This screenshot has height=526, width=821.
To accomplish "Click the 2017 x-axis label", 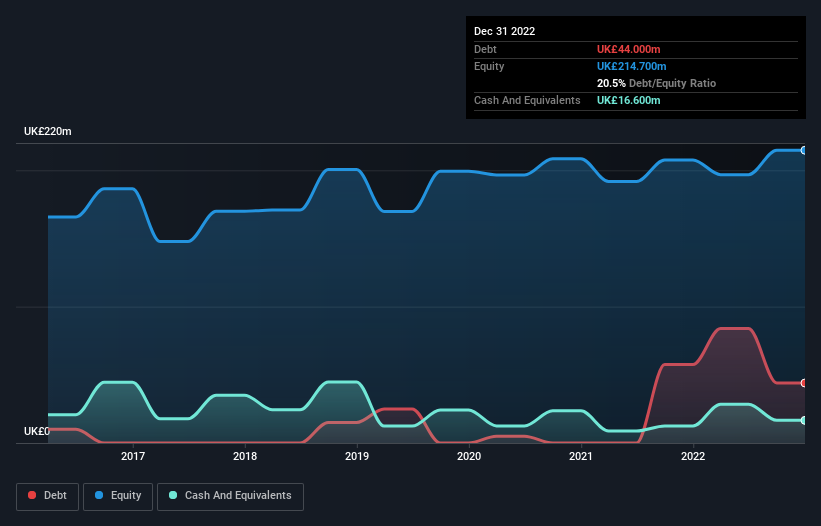I will (x=133, y=456).
